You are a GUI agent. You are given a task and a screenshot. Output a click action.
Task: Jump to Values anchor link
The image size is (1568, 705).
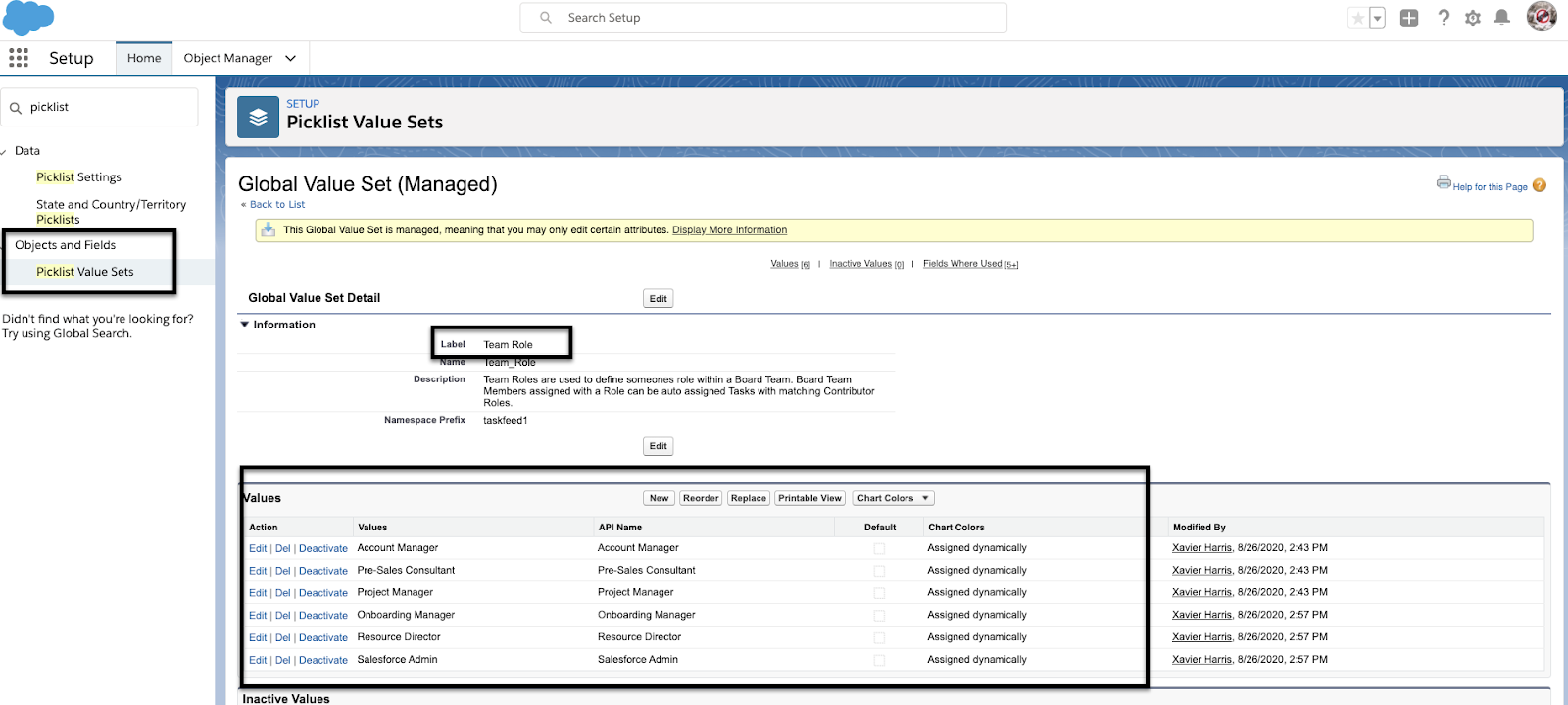click(x=784, y=264)
